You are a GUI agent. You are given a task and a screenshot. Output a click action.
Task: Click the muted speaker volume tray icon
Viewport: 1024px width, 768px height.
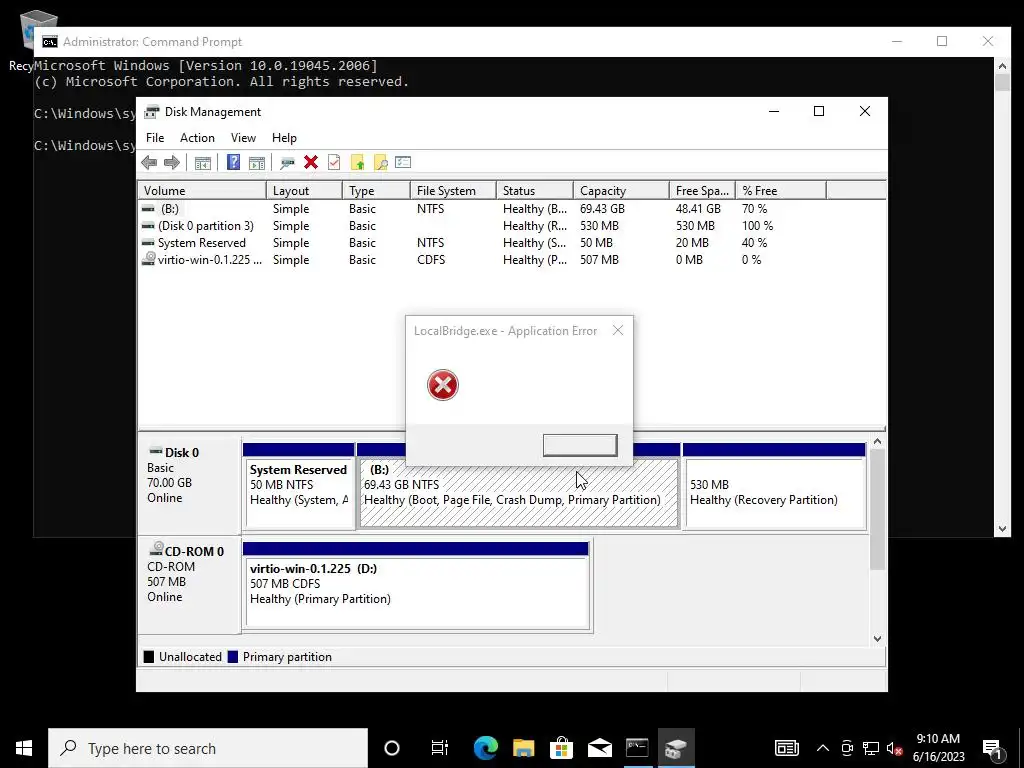[895, 748]
